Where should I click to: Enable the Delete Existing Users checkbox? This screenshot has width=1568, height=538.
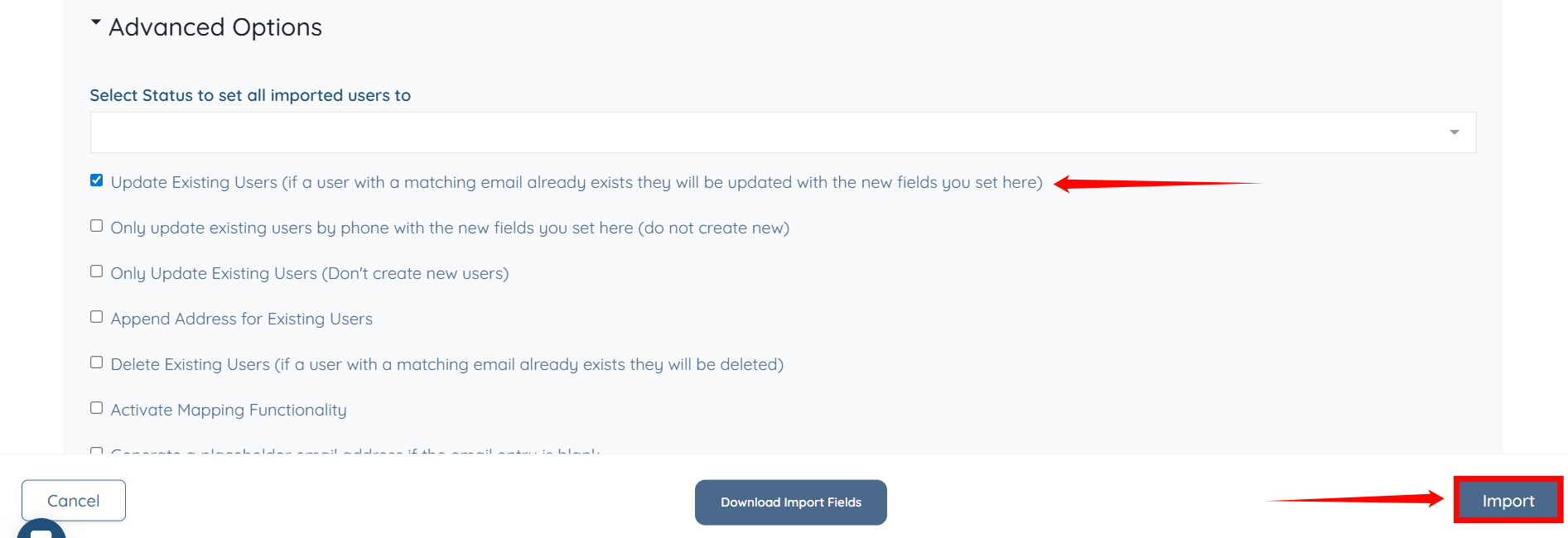pyautogui.click(x=97, y=363)
